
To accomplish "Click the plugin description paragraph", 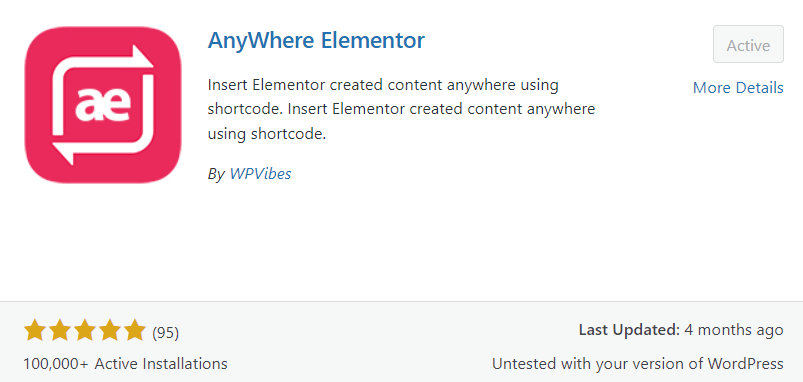I will pos(402,109).
